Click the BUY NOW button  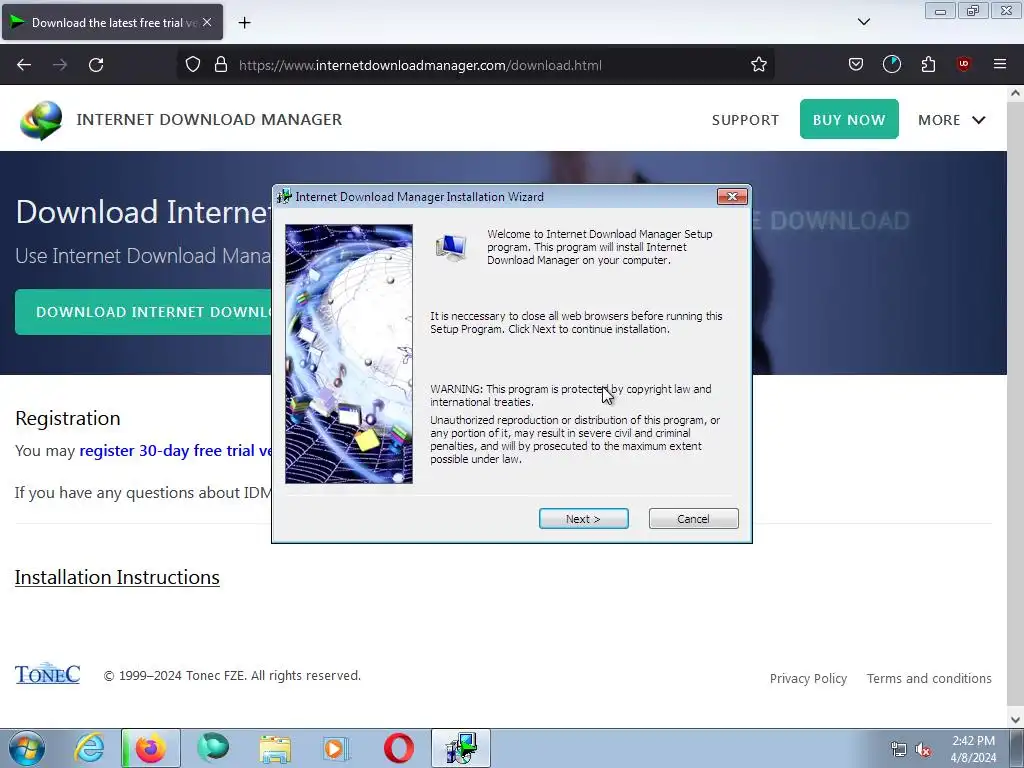(849, 120)
